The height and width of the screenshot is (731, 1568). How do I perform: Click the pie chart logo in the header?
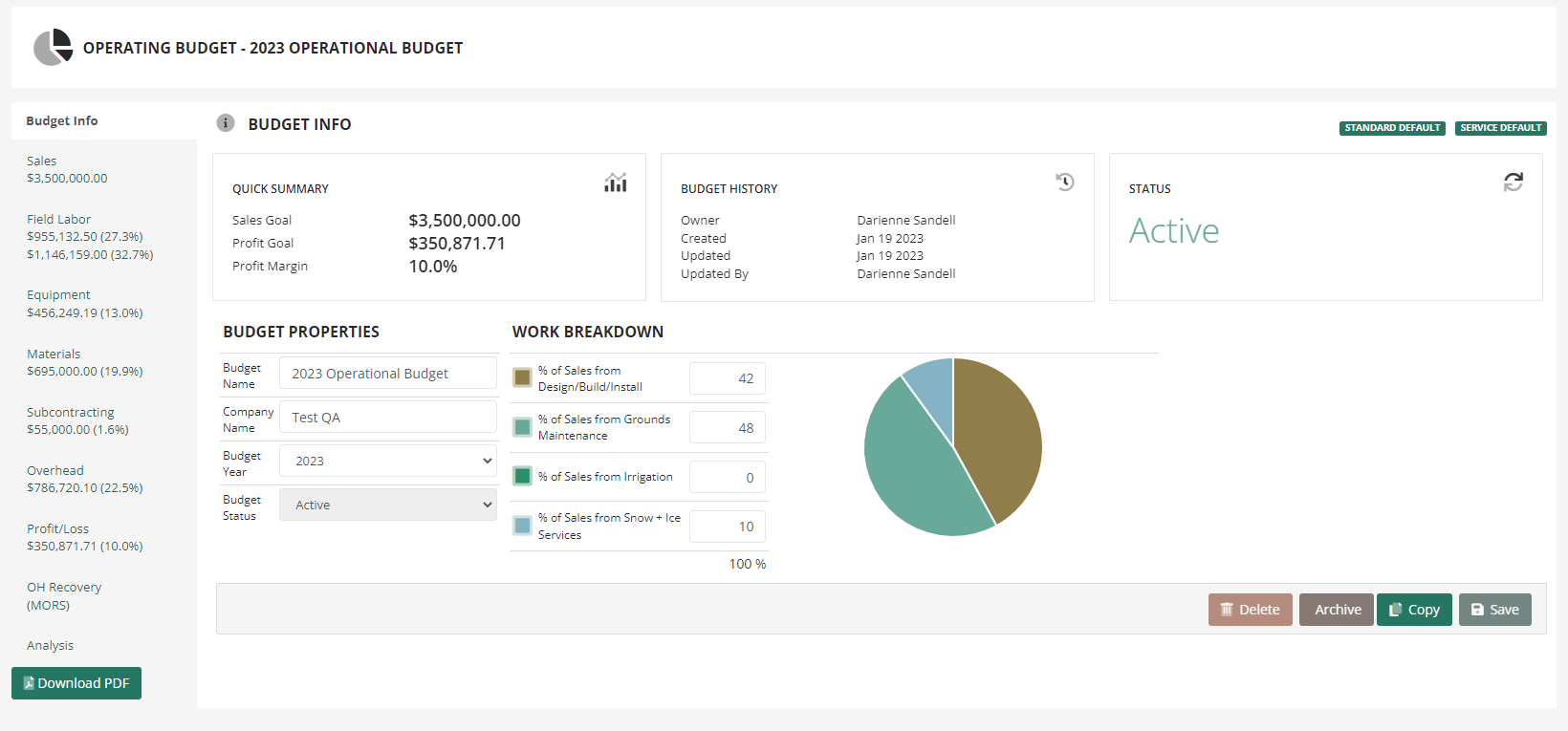54,47
